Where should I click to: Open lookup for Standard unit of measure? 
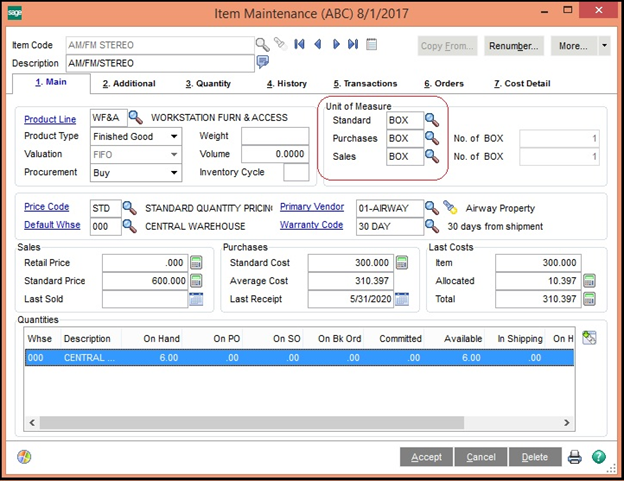432,121
